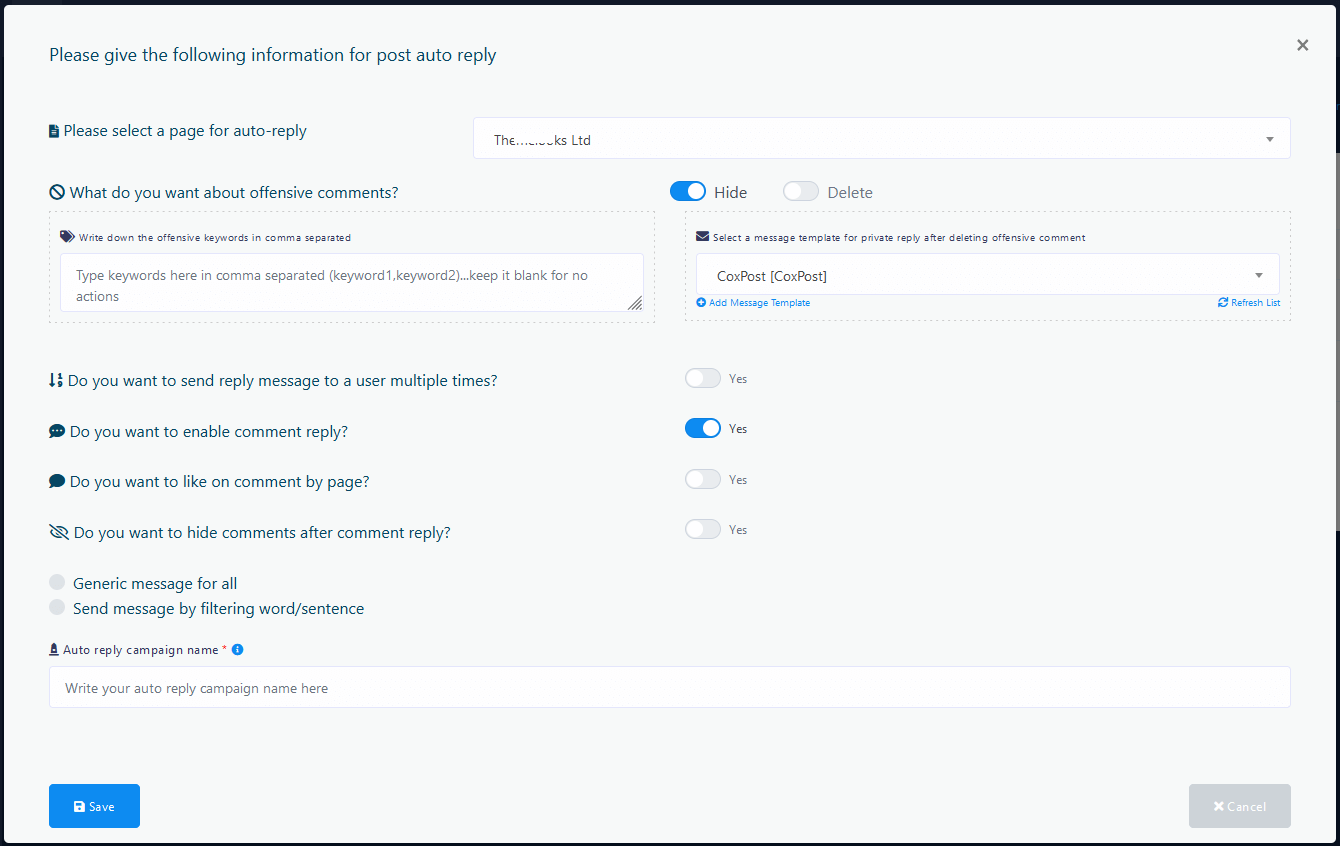Click Add Message Template link
This screenshot has height=846, width=1340.
point(759,303)
